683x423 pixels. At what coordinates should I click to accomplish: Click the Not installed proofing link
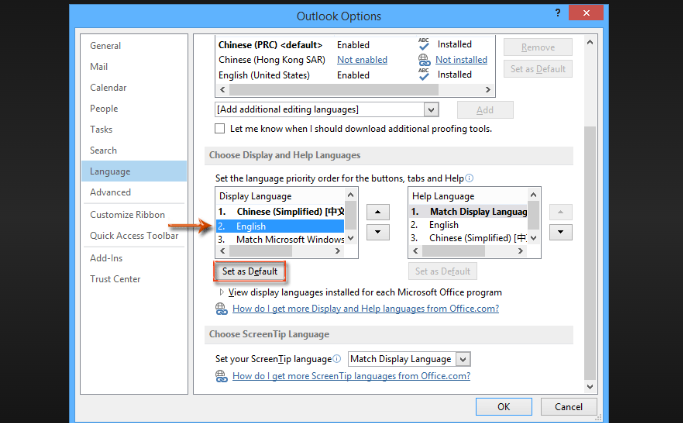point(461,60)
